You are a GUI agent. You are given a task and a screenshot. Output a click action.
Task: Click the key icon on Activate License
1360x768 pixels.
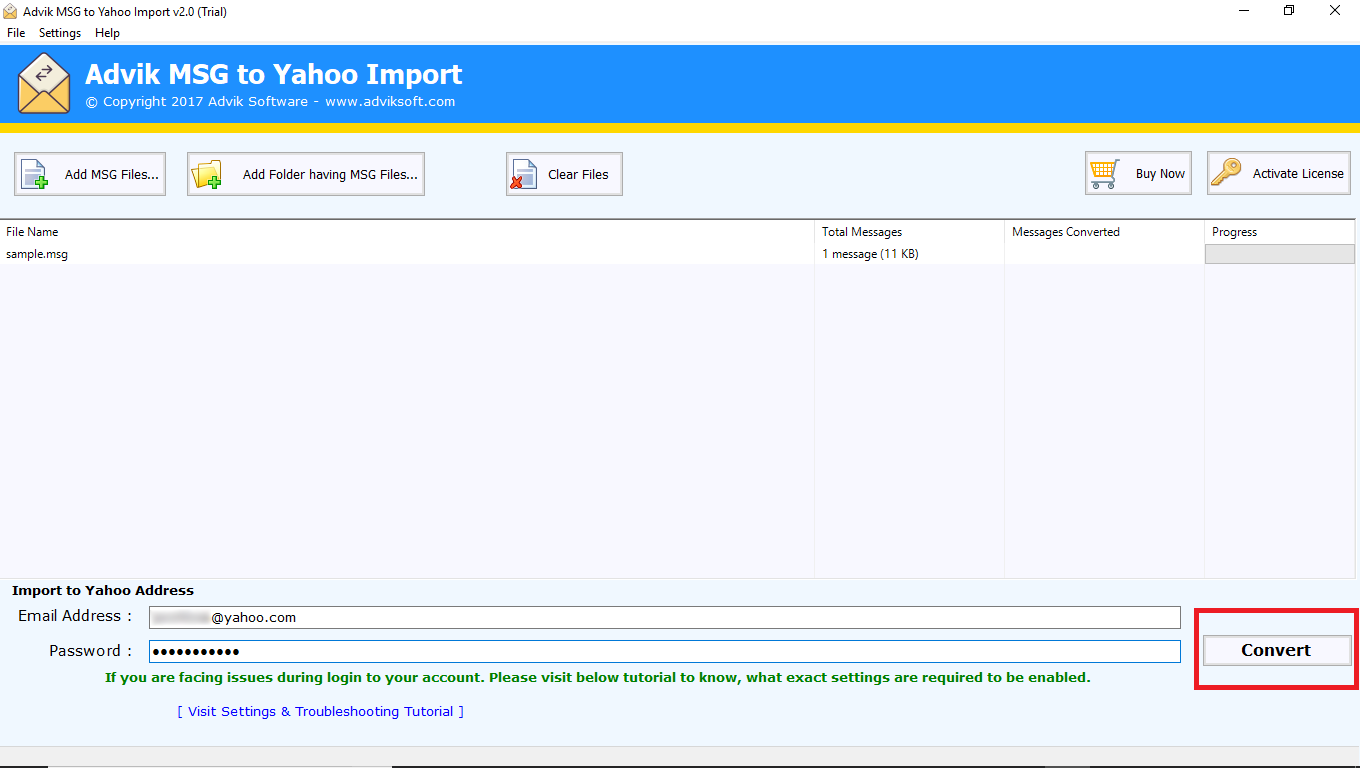pos(1226,173)
